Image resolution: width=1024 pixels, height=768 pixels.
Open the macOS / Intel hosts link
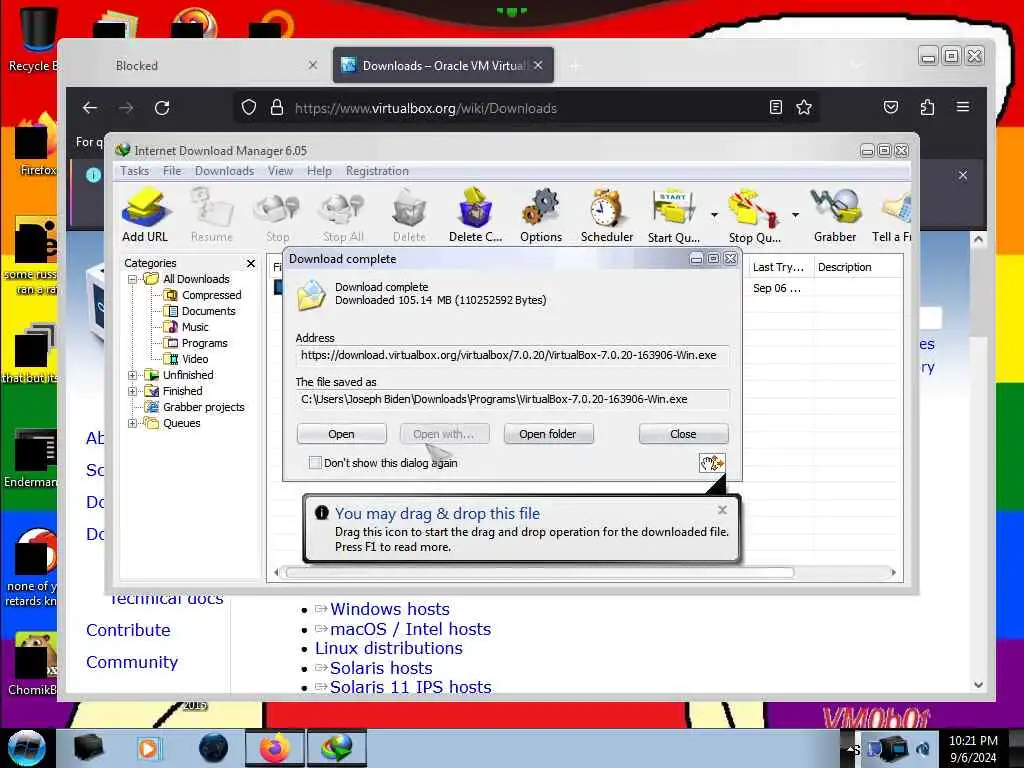[x=410, y=630]
